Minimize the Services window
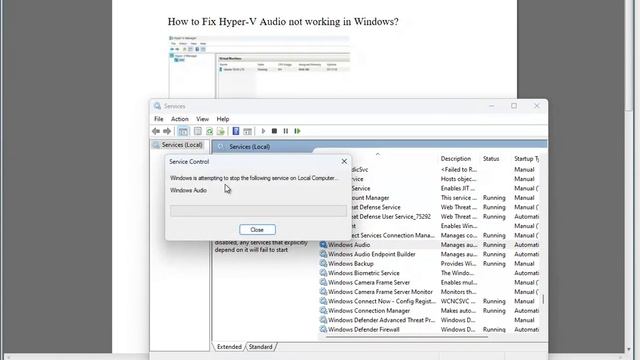The width and height of the screenshot is (640, 360). (491, 106)
